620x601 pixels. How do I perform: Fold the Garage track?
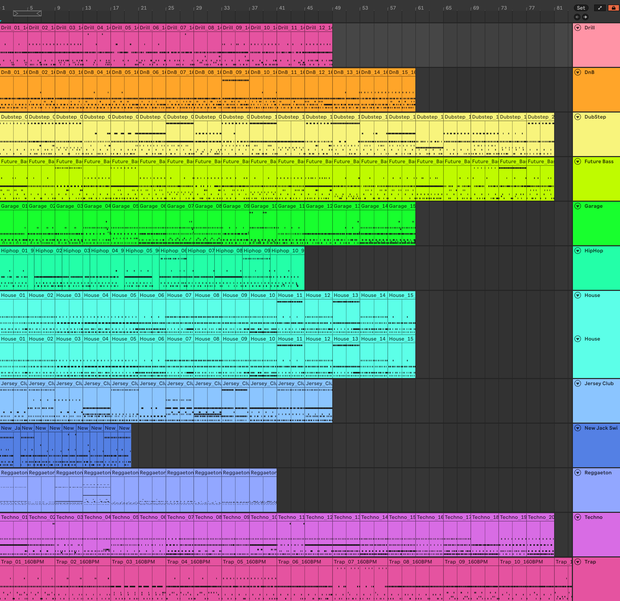[578, 206]
